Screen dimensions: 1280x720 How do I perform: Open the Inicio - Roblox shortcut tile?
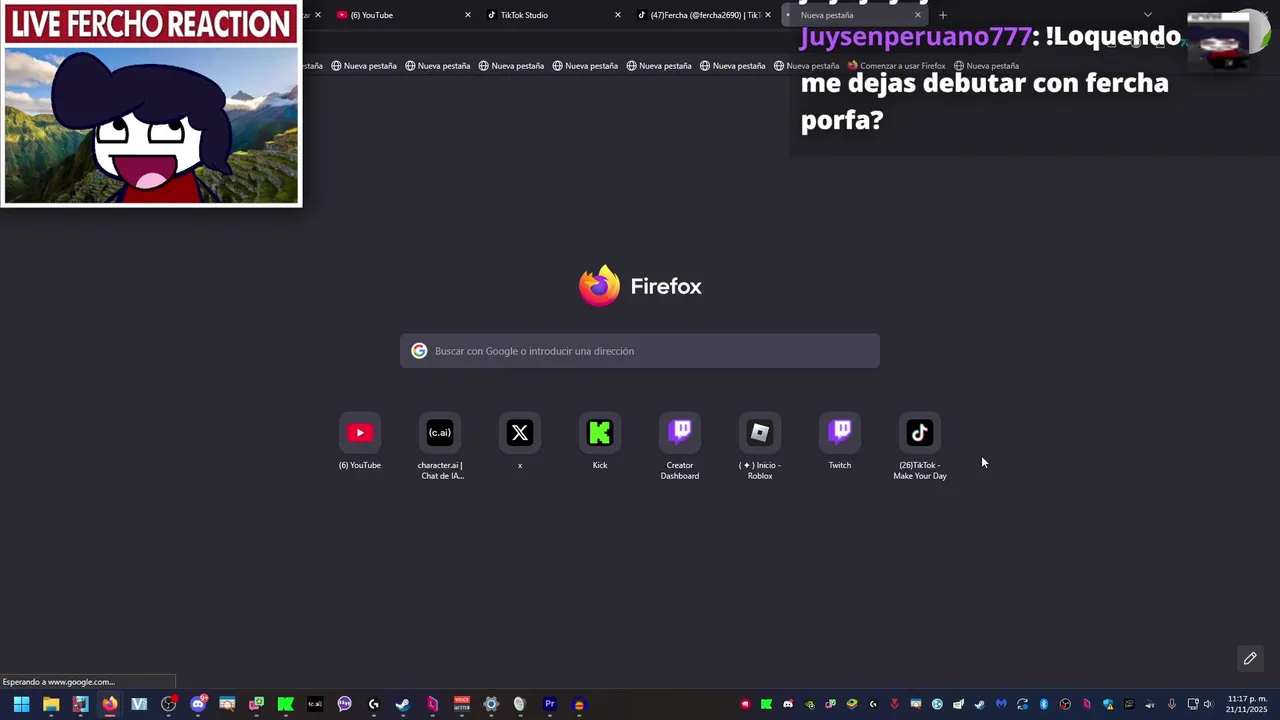click(x=760, y=447)
